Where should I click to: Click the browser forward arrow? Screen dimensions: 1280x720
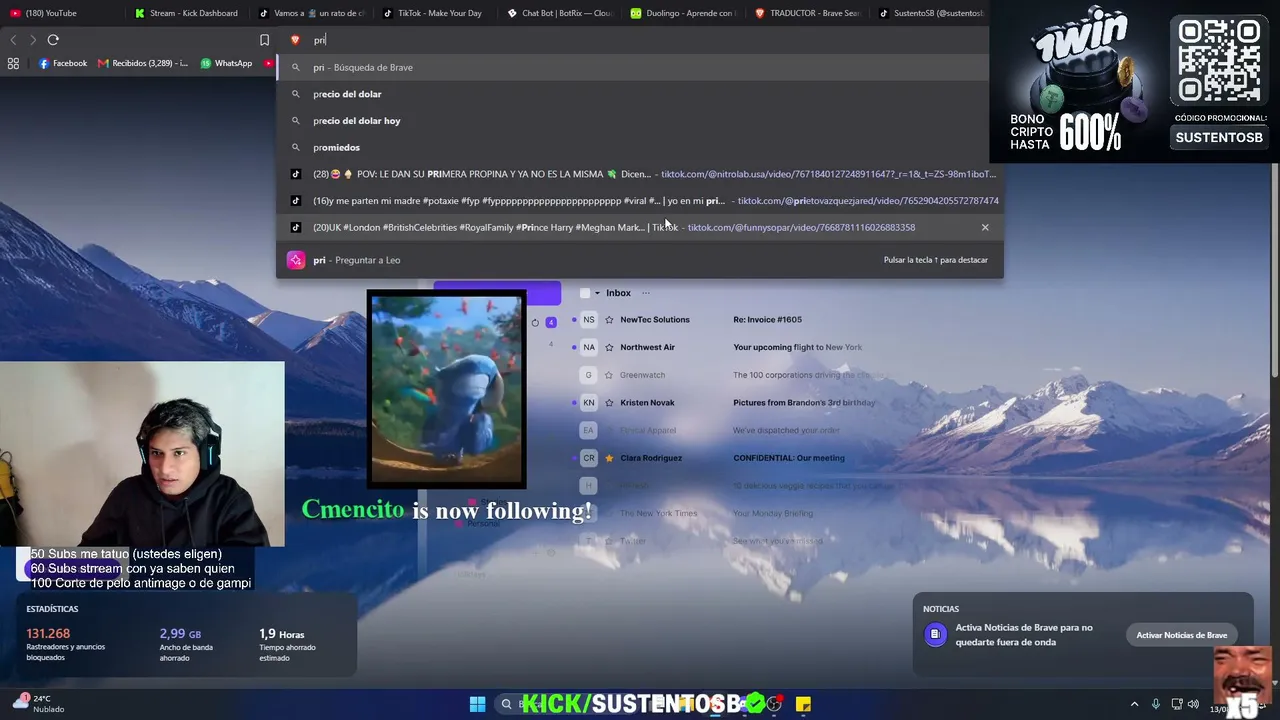33,40
